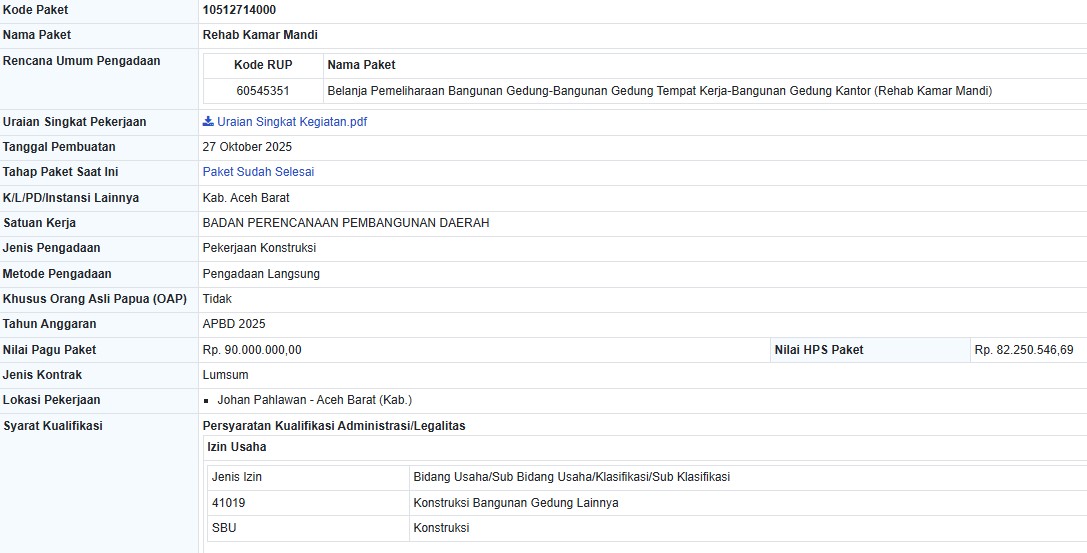This screenshot has width=1087, height=553.
Task: Click the Pengadaan Langsung method value
Action: point(261,274)
